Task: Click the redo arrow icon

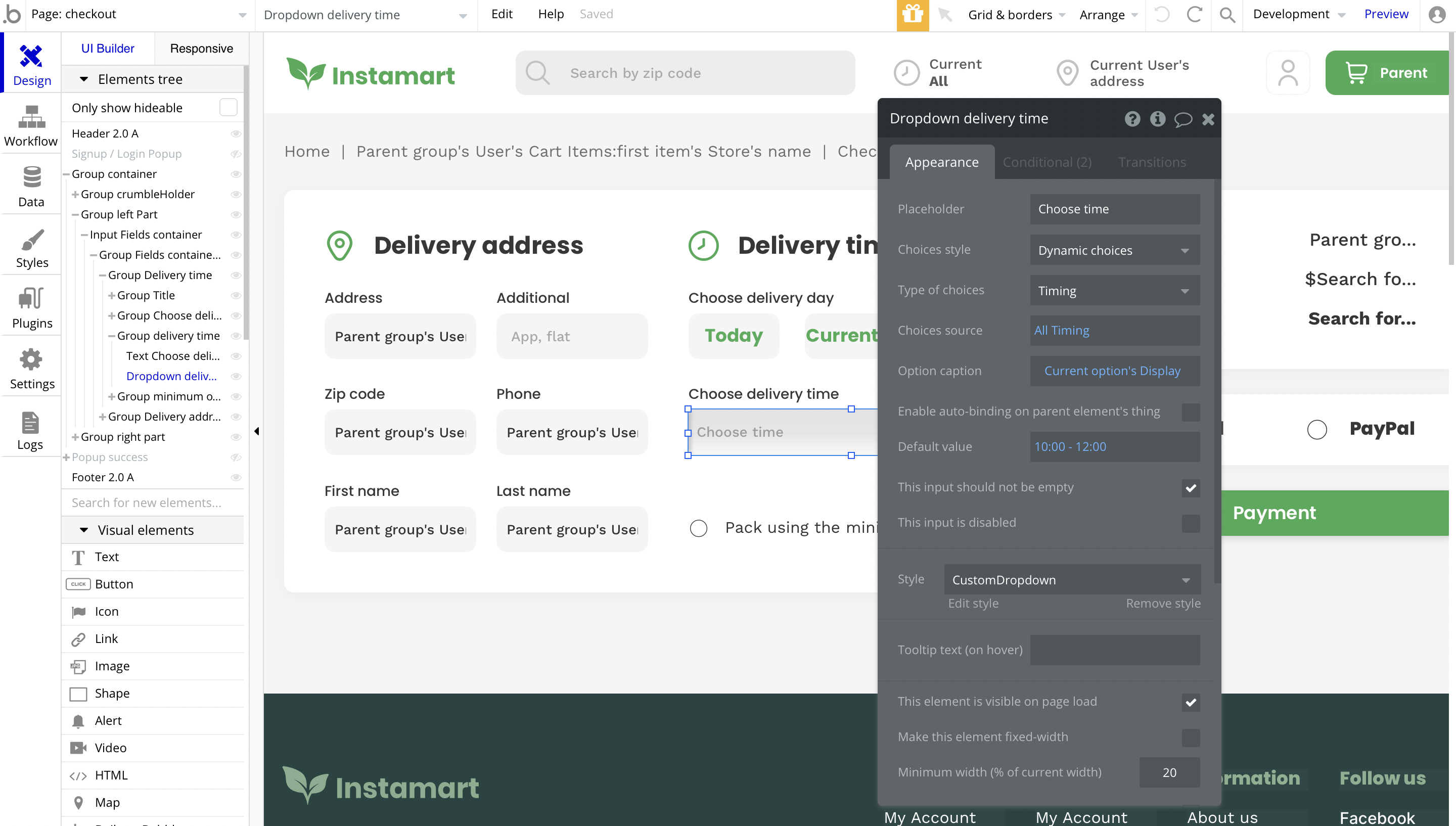Action: pyautogui.click(x=1195, y=15)
